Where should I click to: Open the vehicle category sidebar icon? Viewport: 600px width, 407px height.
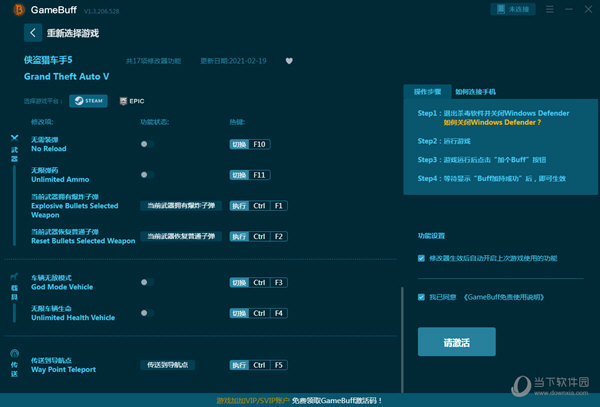tap(14, 287)
